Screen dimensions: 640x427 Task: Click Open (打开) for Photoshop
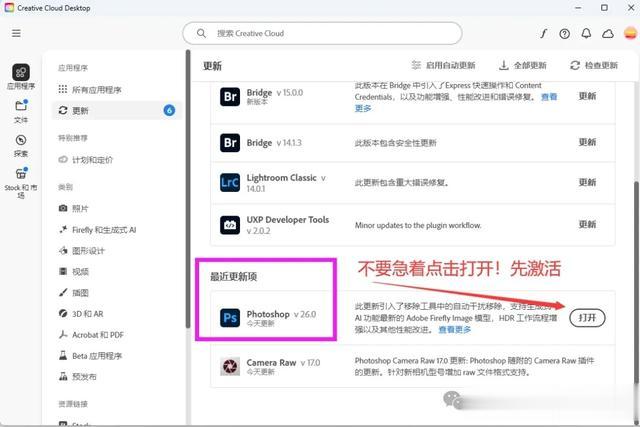pos(587,318)
